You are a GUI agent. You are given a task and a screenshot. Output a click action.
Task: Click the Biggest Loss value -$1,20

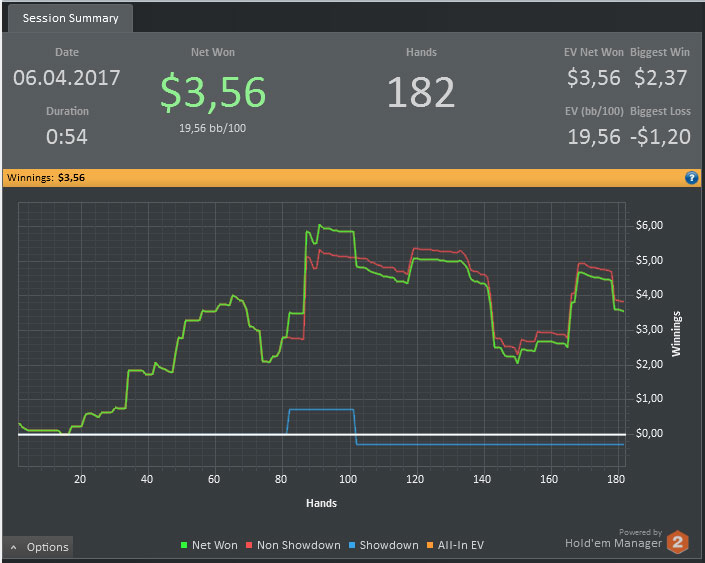(x=660, y=137)
